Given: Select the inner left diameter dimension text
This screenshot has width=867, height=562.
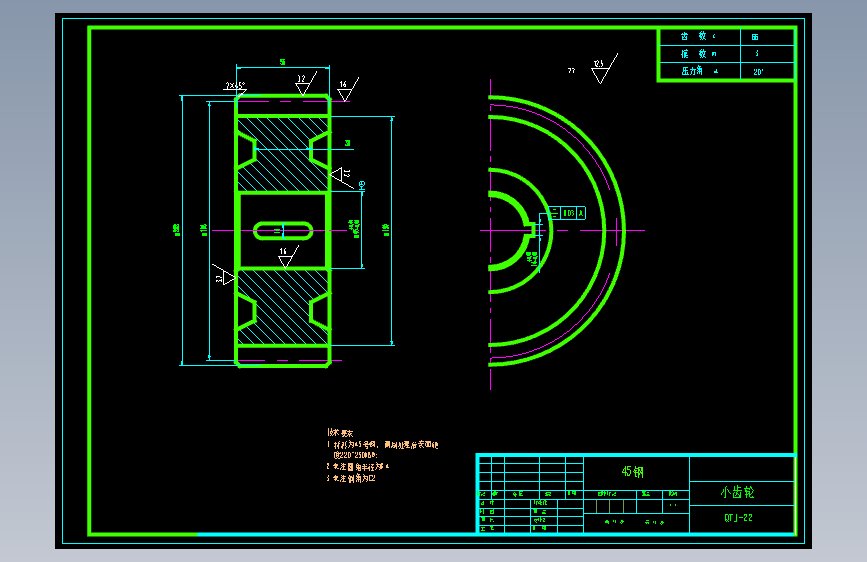Looking at the screenshot, I should pyautogui.click(x=204, y=230).
